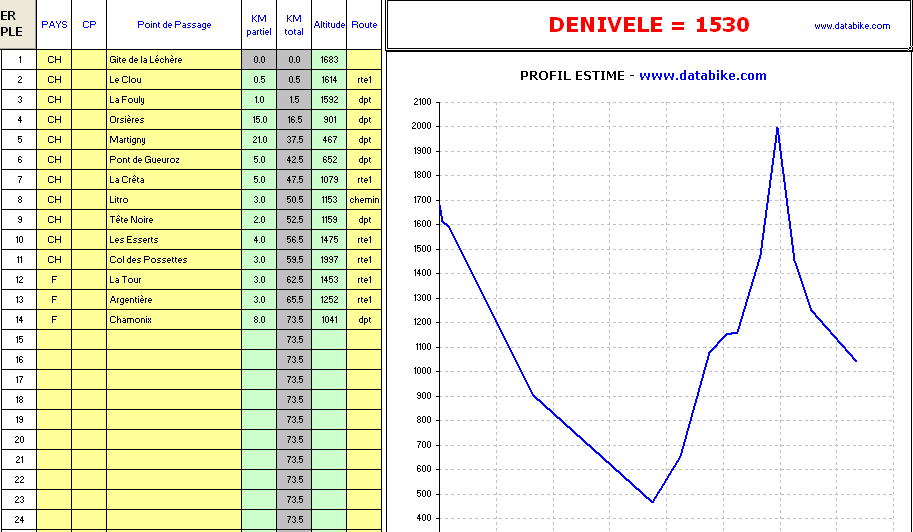The height and width of the screenshot is (532, 913).
Task: Click the DENIVELE = 1530 title
Action: (x=649, y=25)
